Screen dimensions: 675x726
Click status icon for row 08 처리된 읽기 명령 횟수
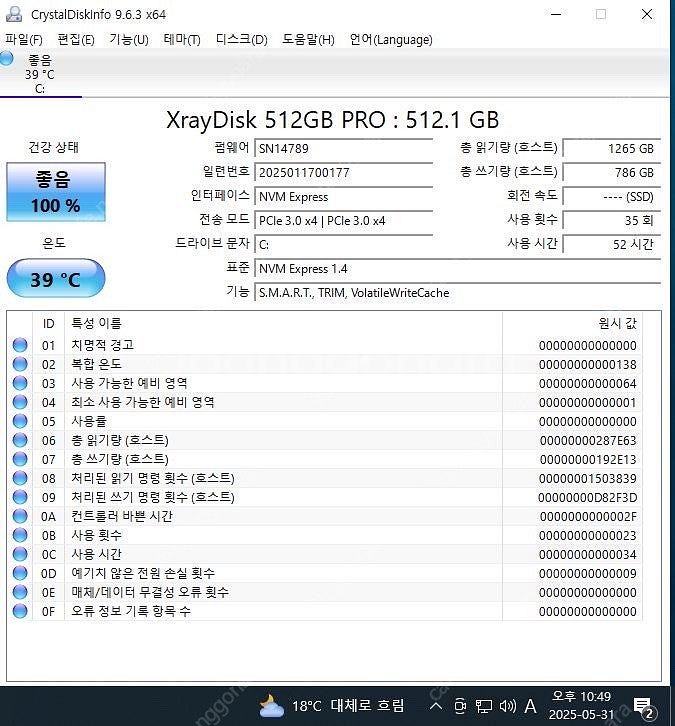point(20,478)
